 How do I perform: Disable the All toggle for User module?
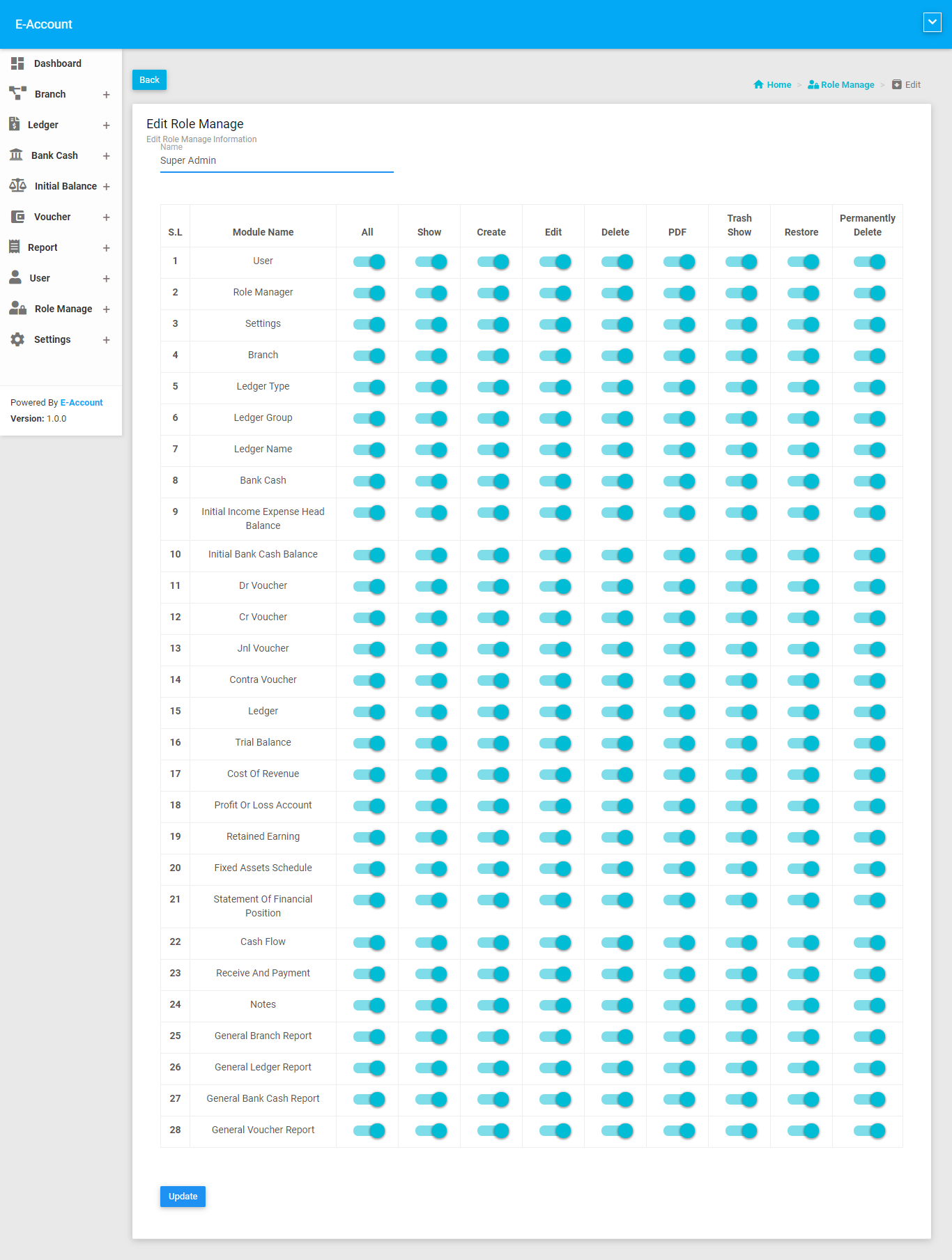(x=369, y=262)
